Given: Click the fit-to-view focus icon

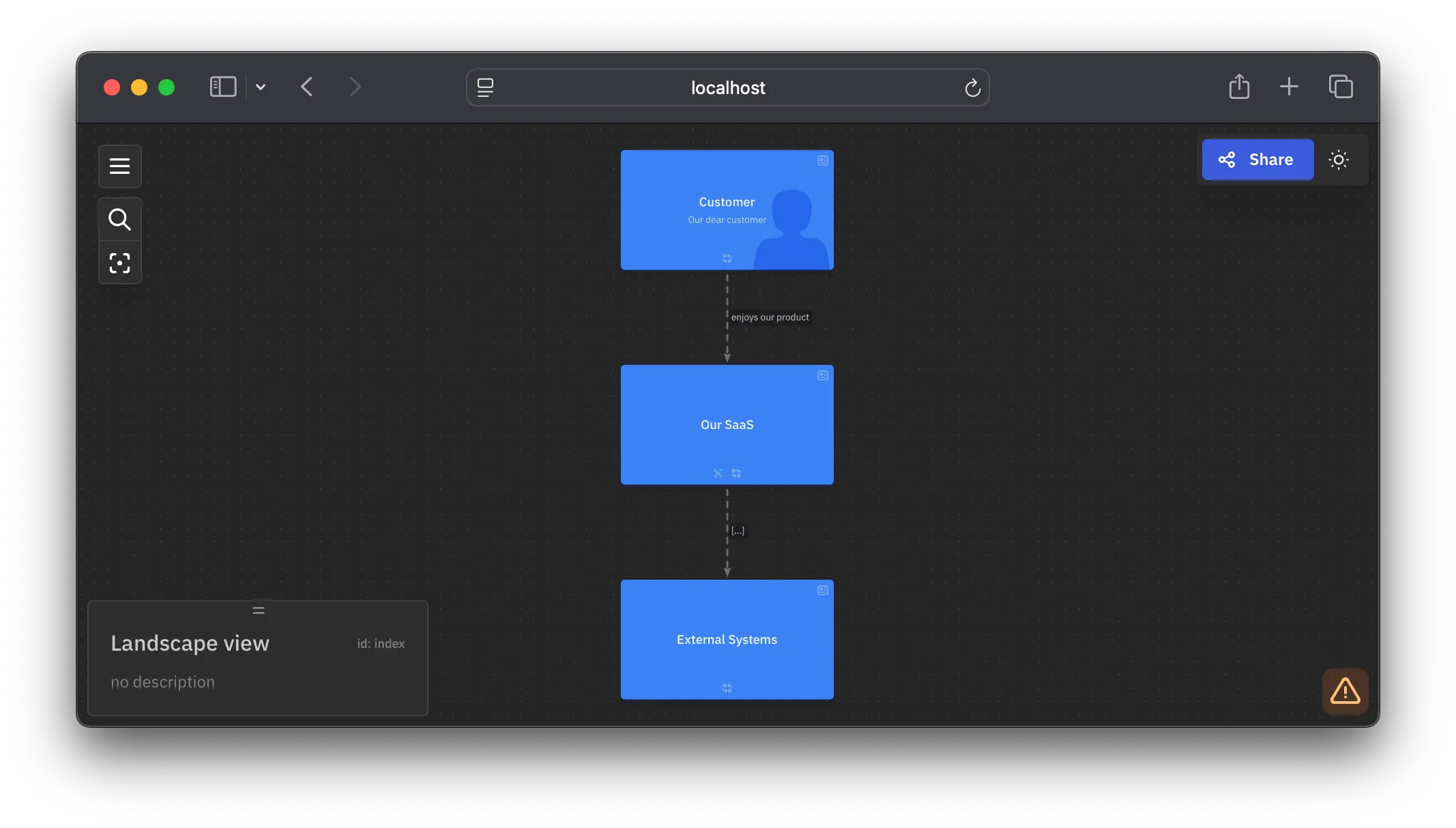Looking at the screenshot, I should [x=119, y=263].
